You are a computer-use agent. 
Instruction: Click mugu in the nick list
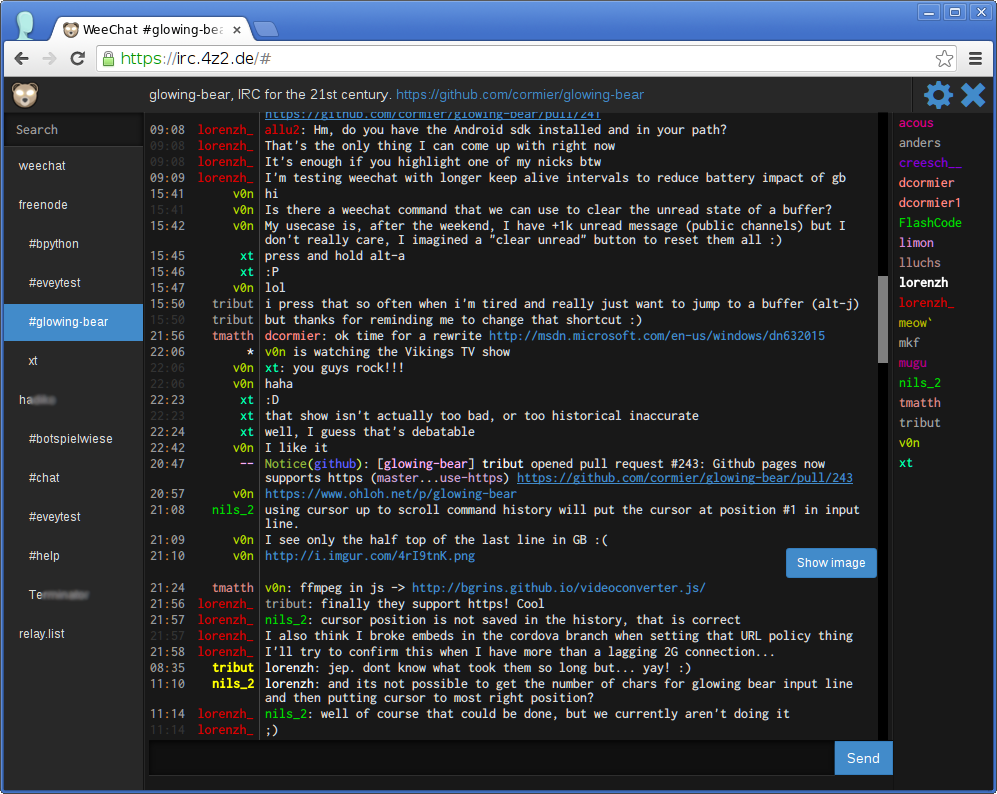(x=912, y=363)
